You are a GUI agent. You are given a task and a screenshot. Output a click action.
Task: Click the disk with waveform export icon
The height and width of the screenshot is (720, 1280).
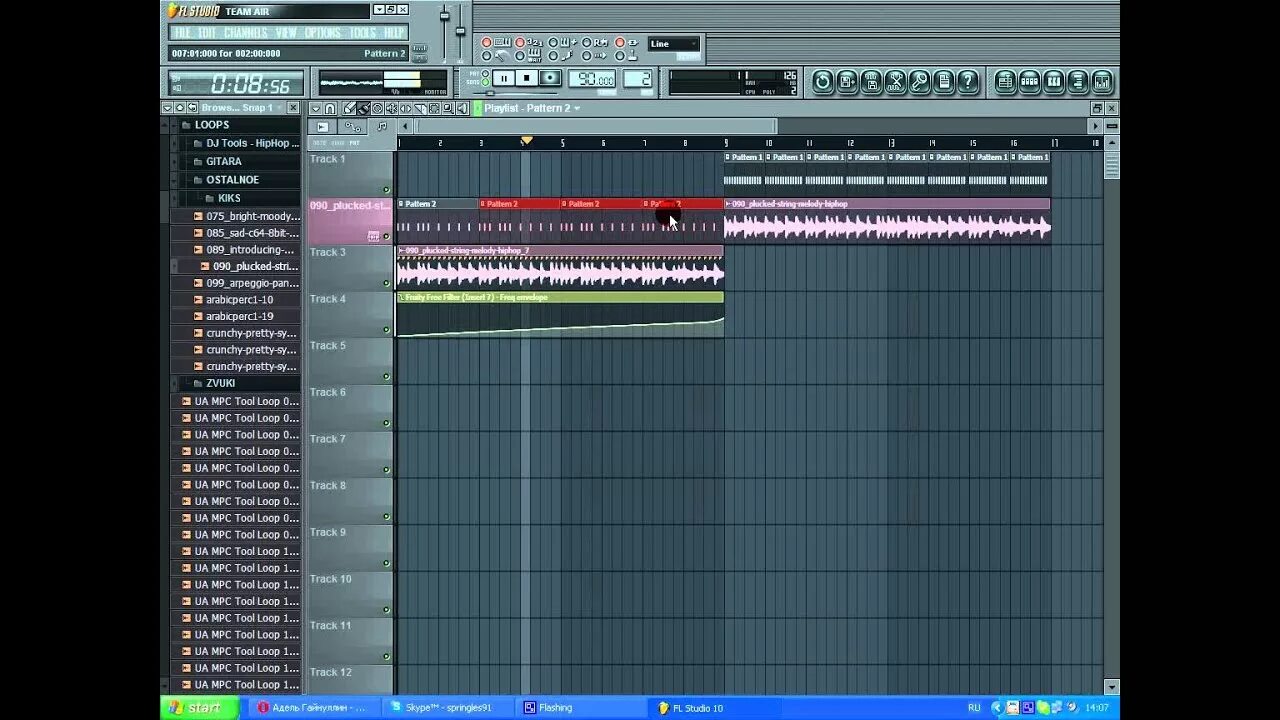[871, 82]
